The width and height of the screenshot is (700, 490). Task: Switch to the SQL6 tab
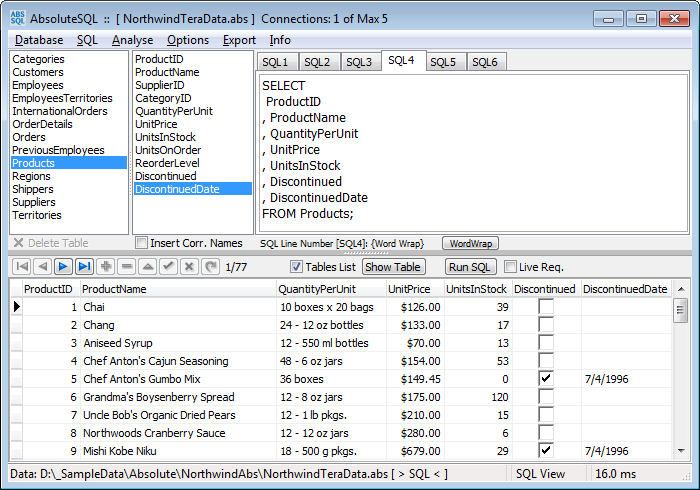(485, 62)
